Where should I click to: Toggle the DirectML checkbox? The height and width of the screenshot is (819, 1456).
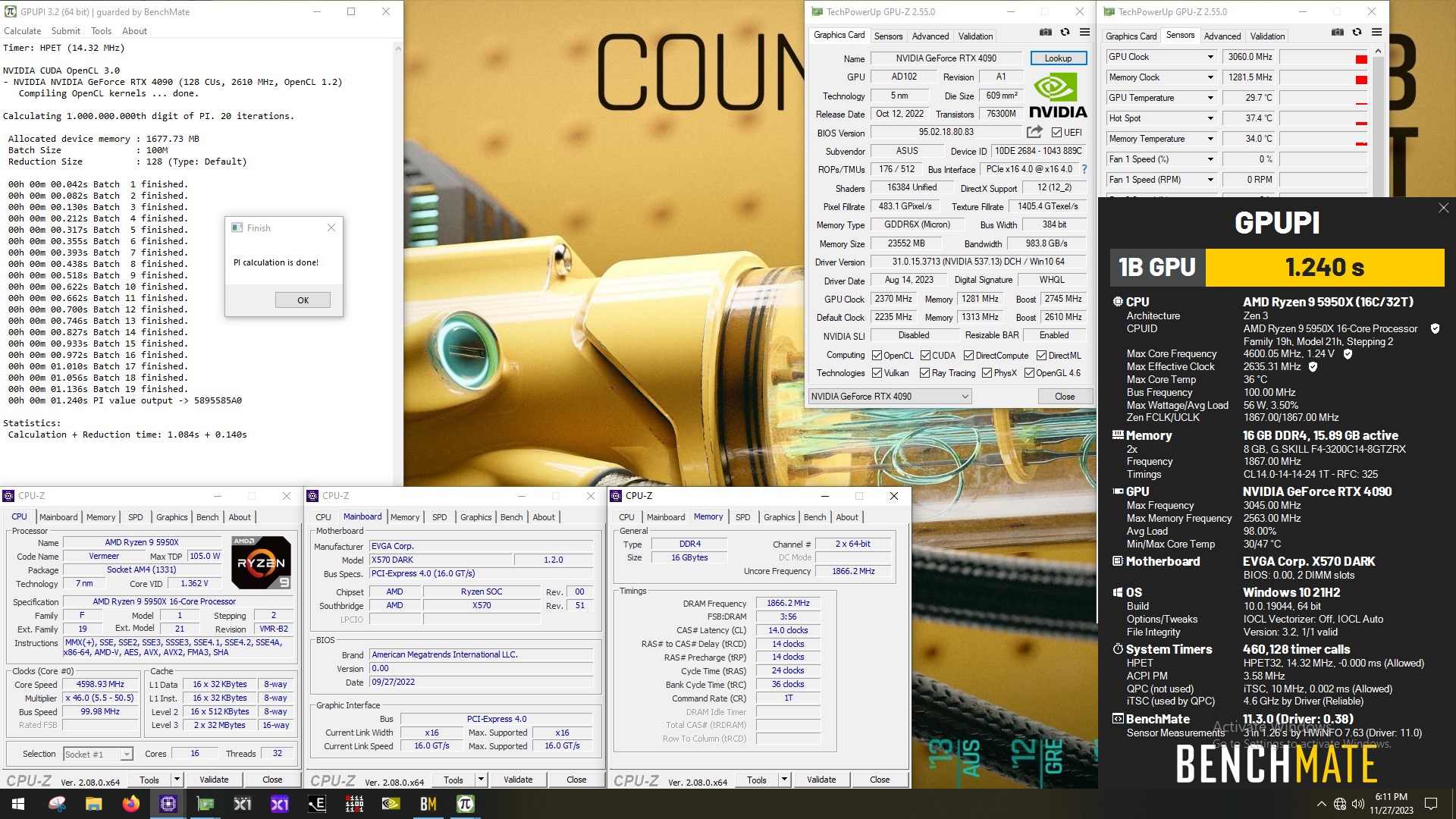pos(1041,356)
